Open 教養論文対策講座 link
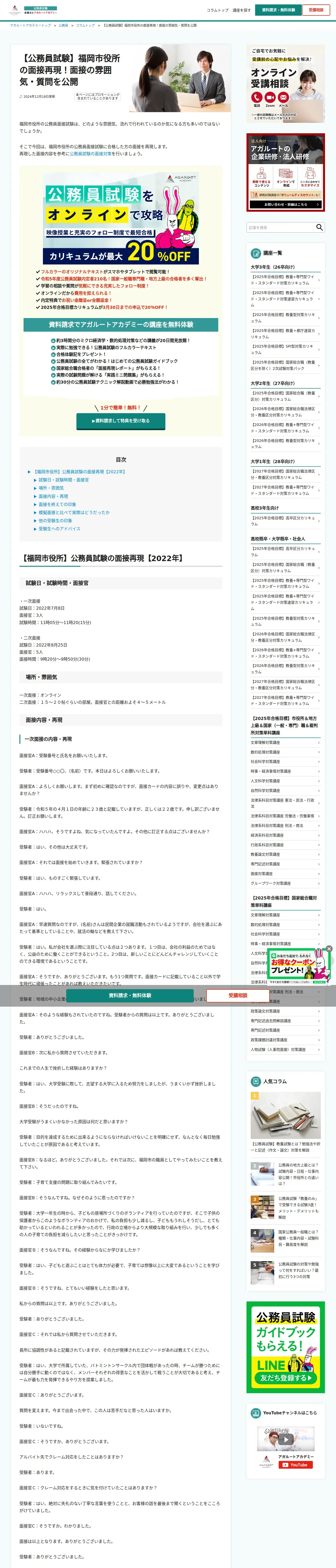 (285, 854)
